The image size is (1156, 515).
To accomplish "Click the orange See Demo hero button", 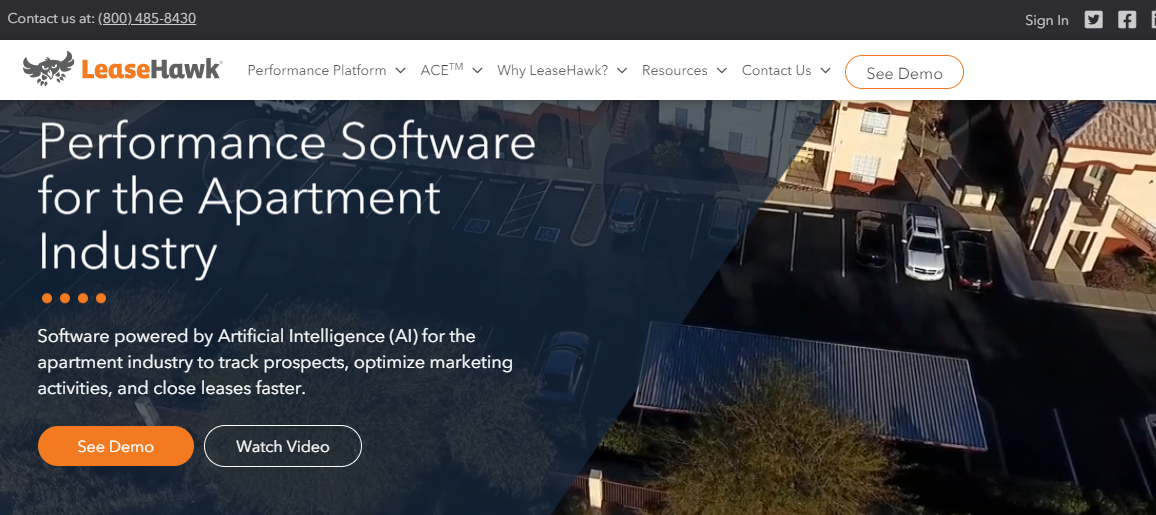I will click(116, 446).
